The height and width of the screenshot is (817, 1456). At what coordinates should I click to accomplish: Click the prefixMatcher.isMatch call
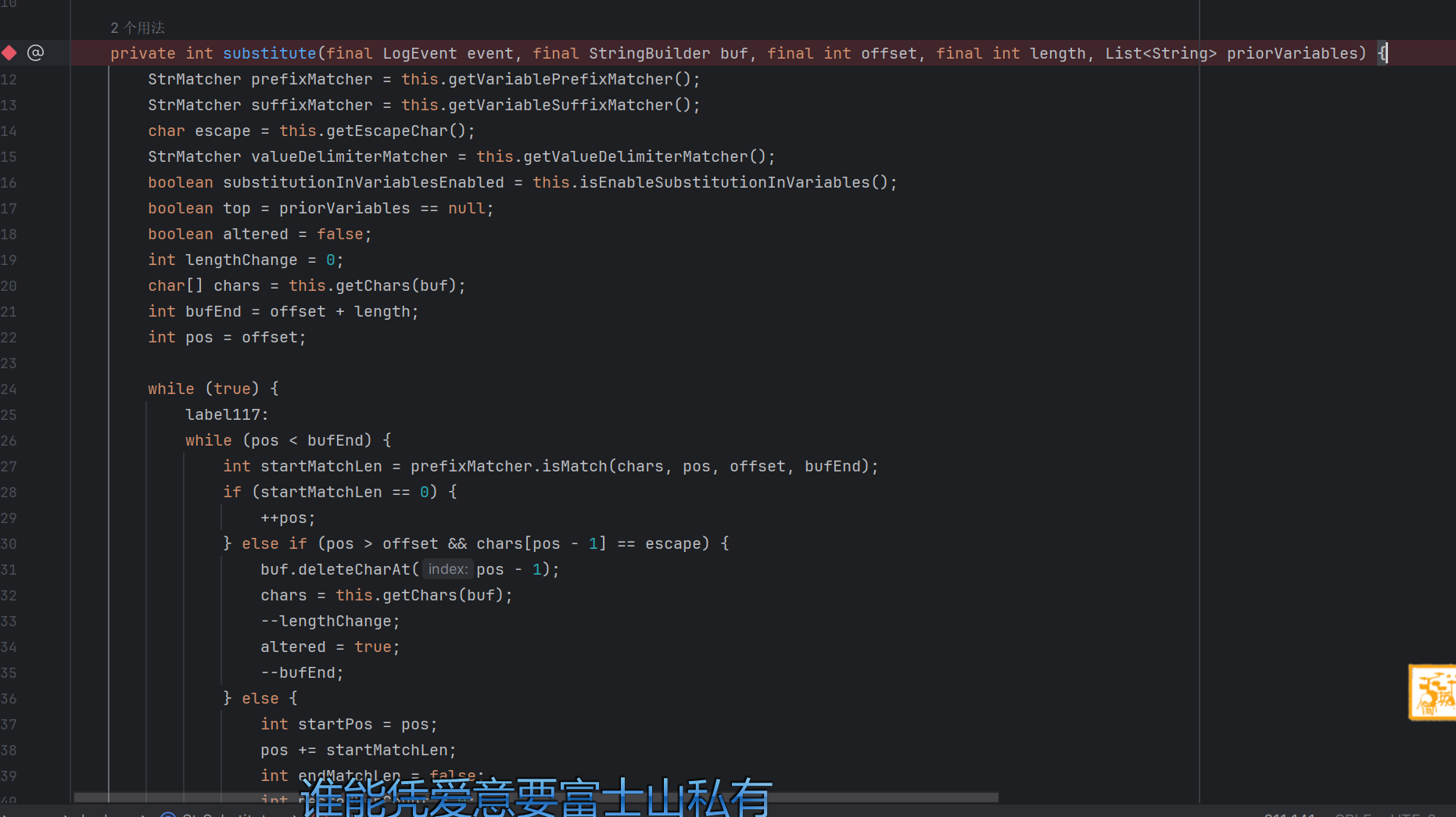(x=640, y=466)
